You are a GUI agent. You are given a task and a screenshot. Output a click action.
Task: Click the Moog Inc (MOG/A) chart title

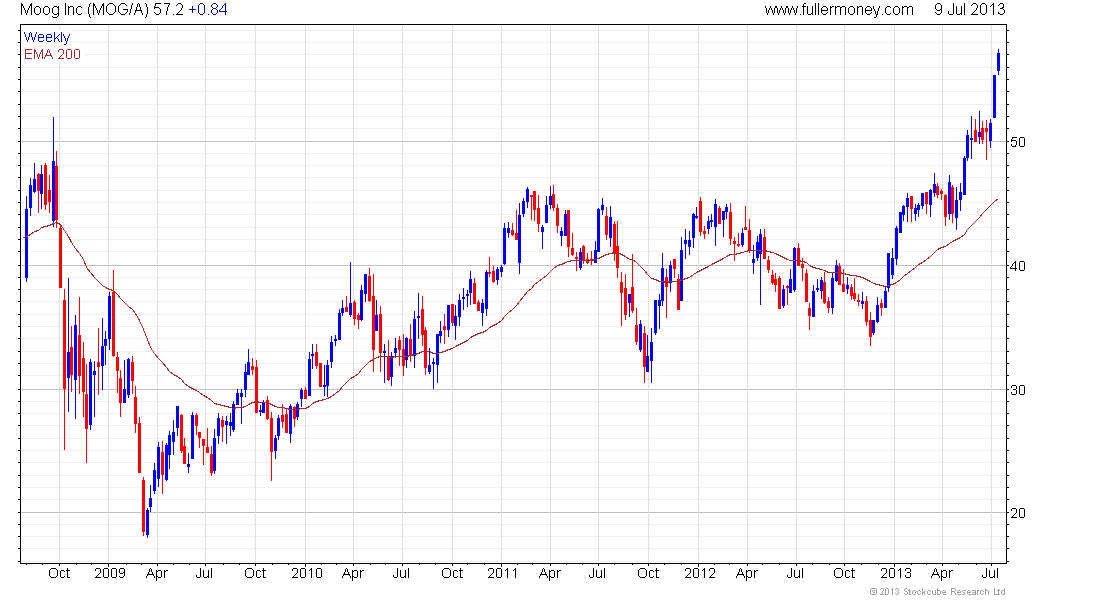click(x=84, y=10)
